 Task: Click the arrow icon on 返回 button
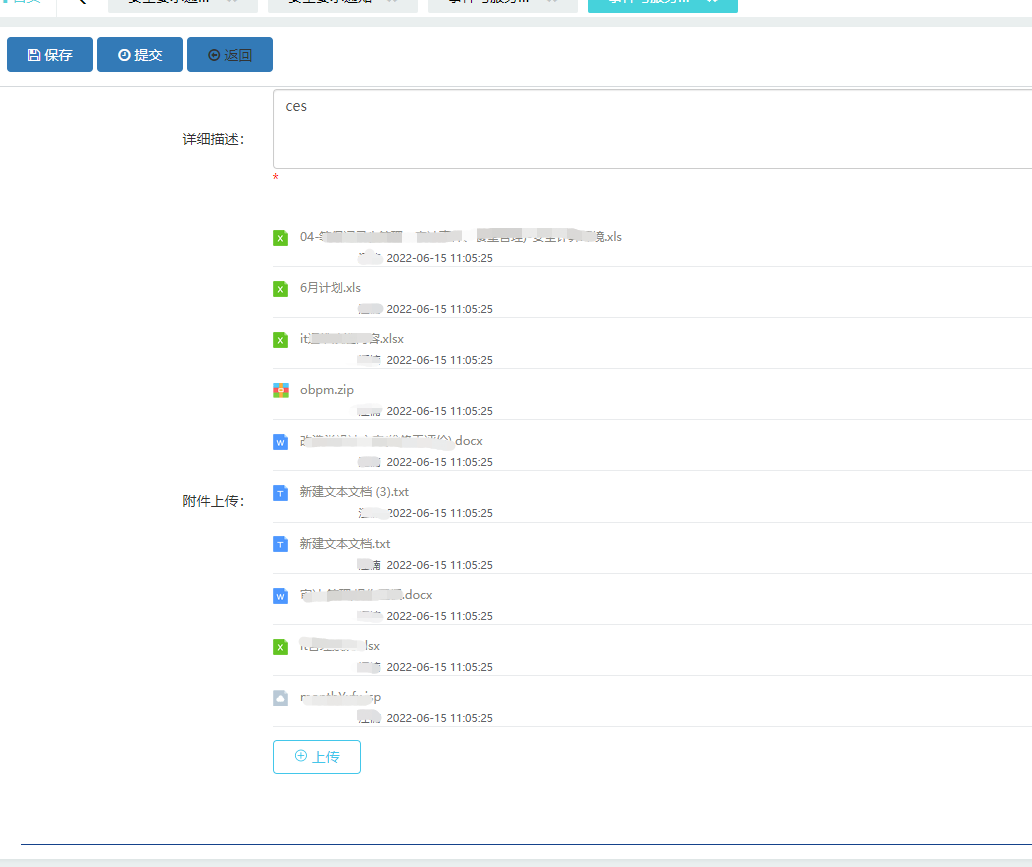214,55
